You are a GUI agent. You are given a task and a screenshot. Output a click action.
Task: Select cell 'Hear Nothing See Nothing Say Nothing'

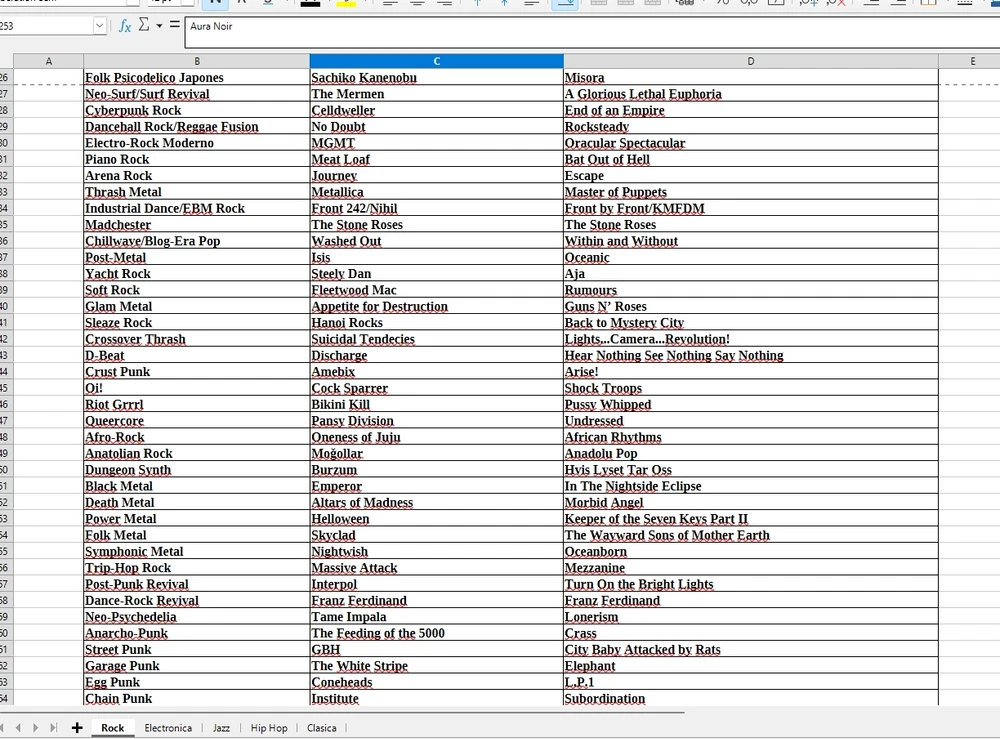pyautogui.click(x=751, y=355)
